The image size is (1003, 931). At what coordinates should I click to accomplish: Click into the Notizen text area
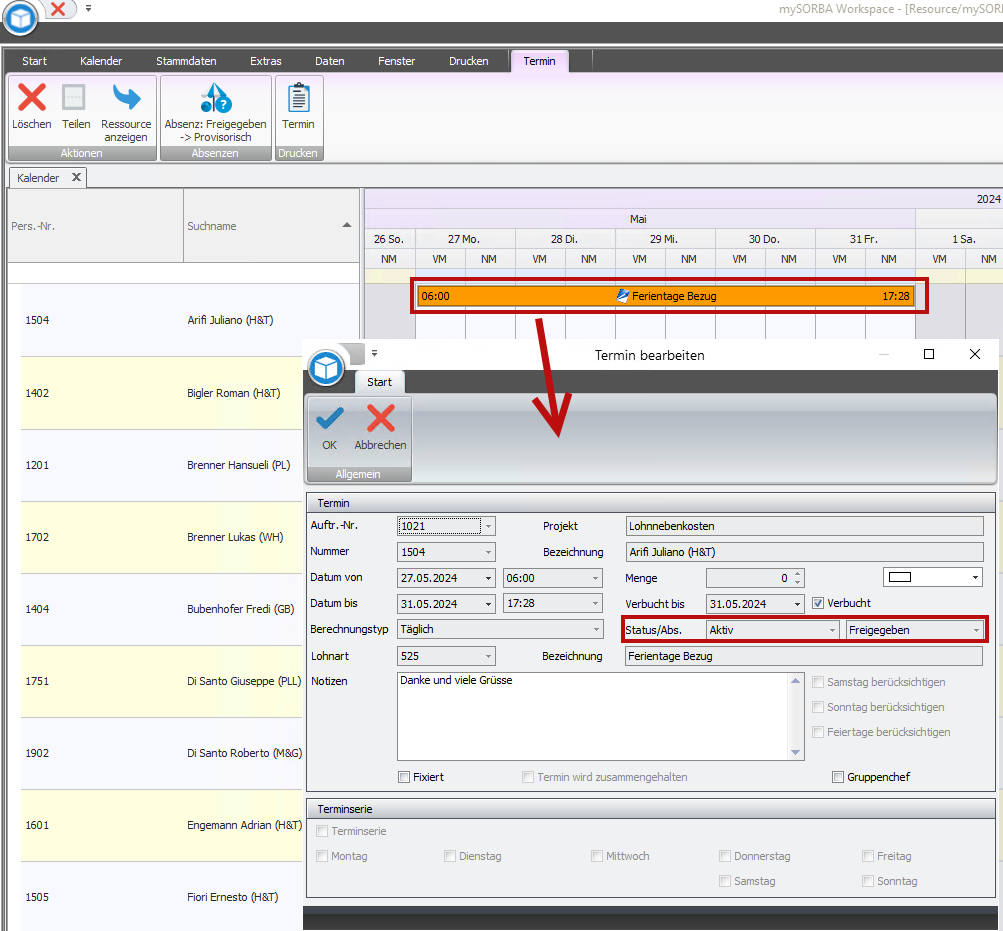point(594,716)
